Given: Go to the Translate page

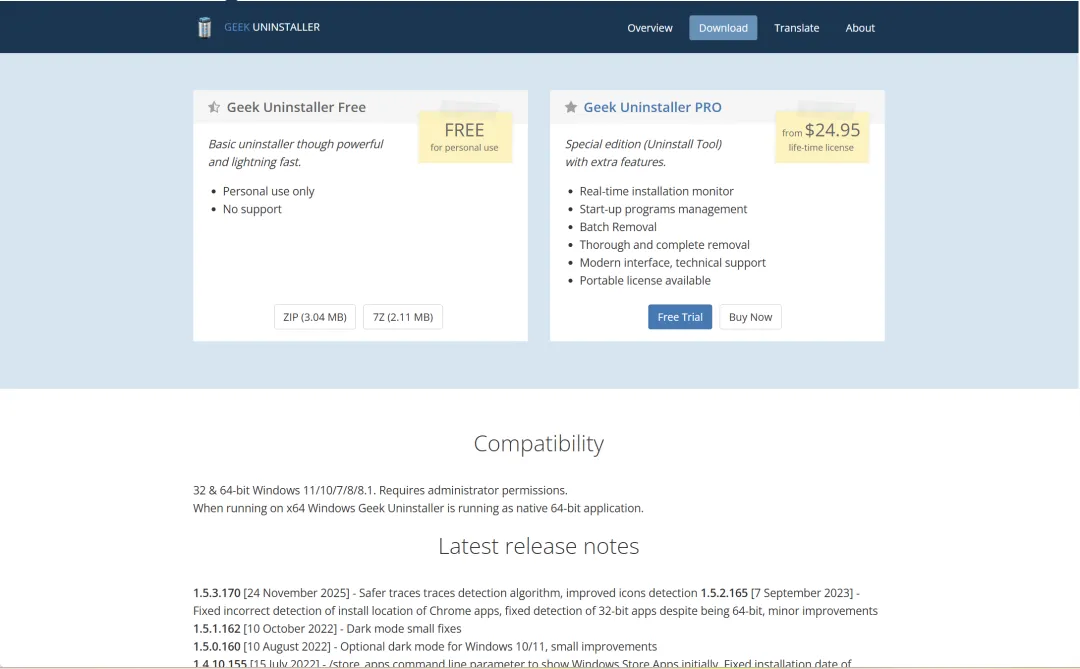Looking at the screenshot, I should (x=796, y=28).
